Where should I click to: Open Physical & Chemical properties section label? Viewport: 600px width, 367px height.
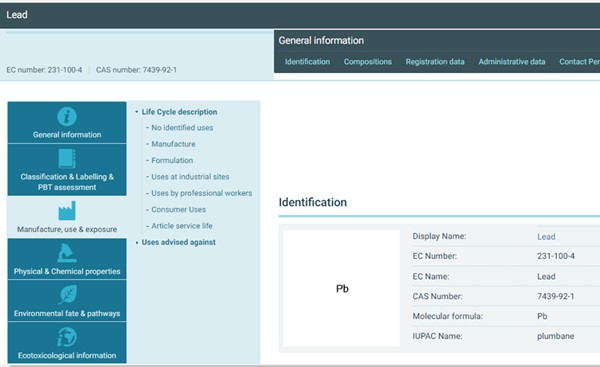point(67,271)
